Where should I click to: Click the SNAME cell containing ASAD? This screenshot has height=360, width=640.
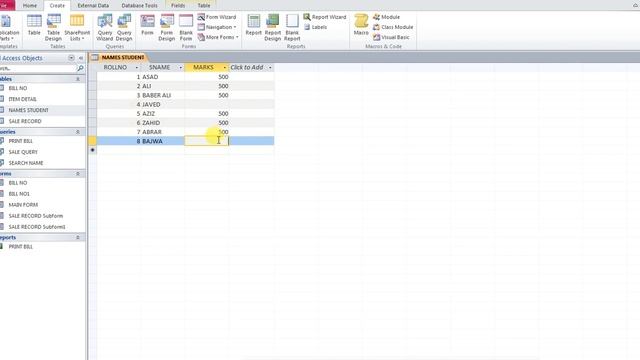click(162, 77)
